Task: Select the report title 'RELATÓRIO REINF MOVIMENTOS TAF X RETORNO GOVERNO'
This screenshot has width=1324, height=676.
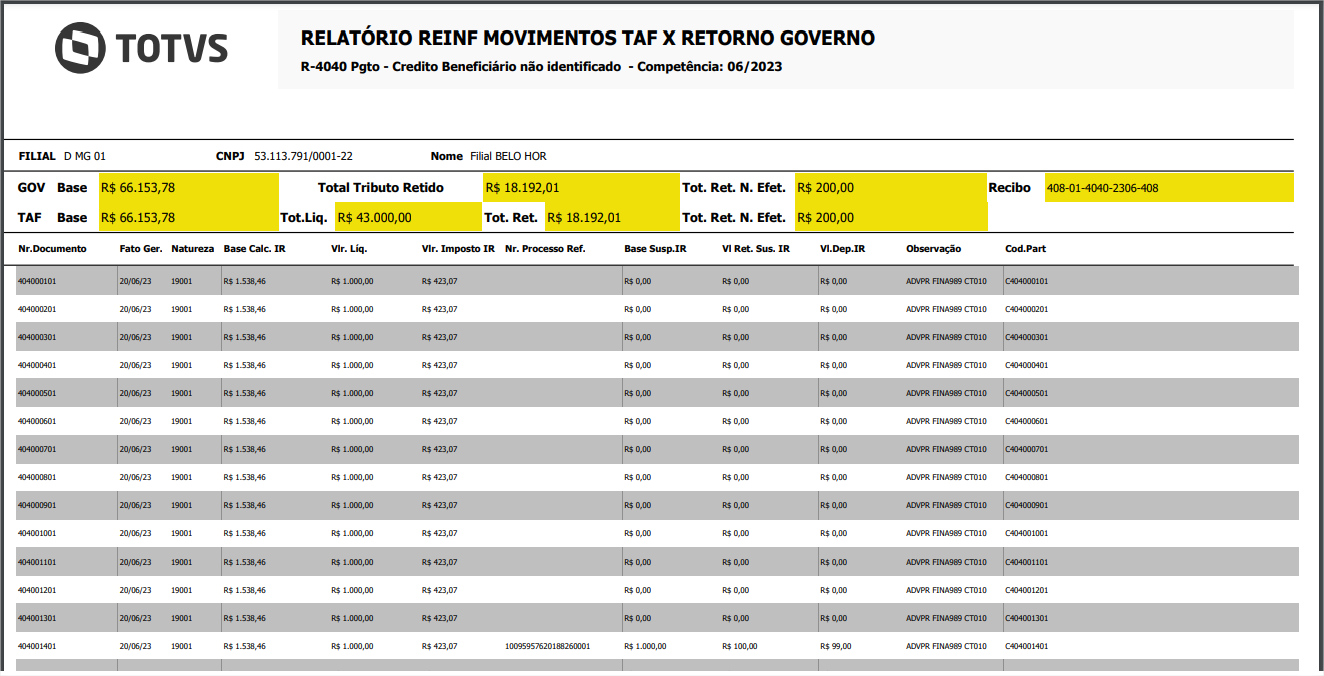Action: point(588,39)
